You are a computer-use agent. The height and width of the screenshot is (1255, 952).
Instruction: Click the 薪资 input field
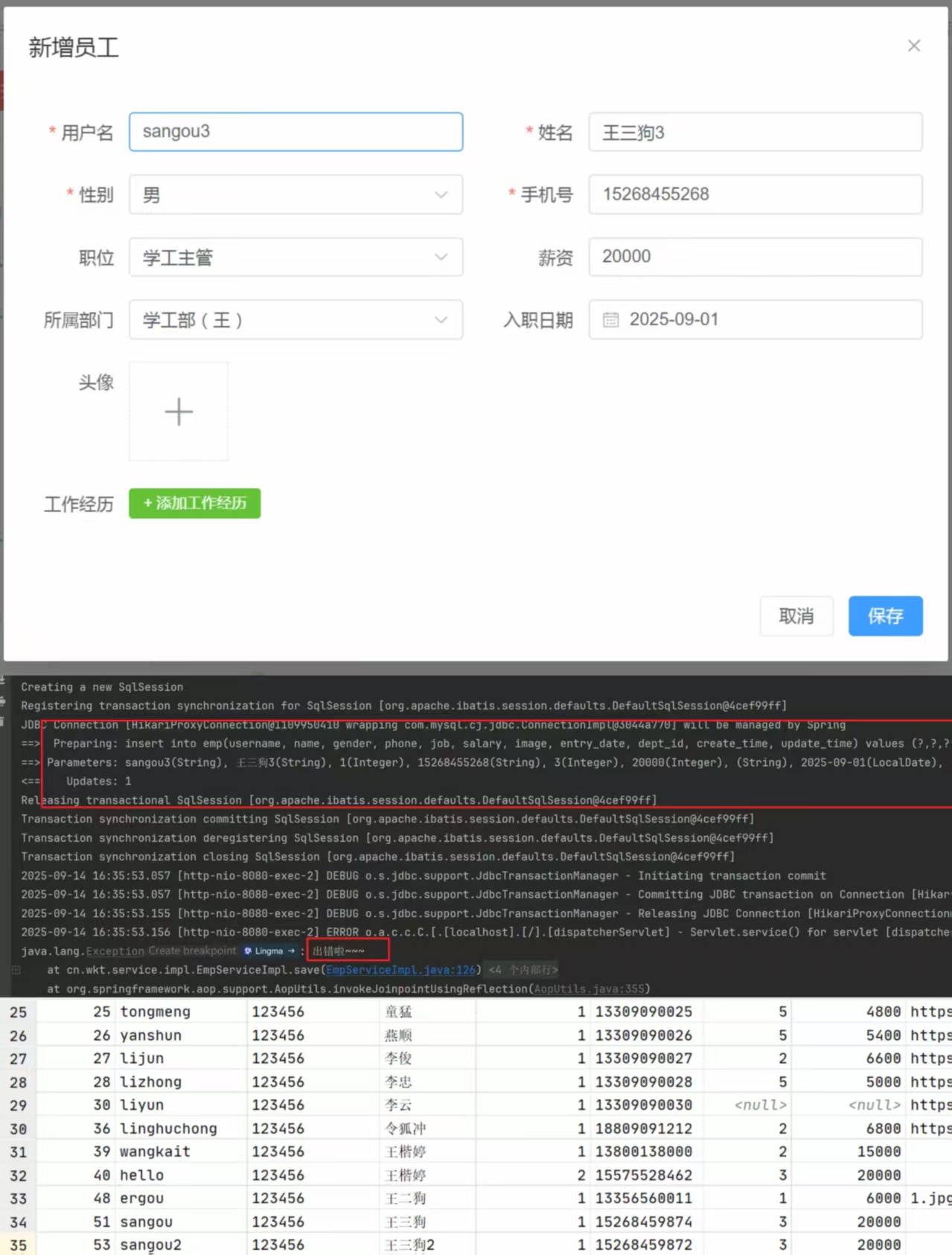pyautogui.click(x=755, y=257)
